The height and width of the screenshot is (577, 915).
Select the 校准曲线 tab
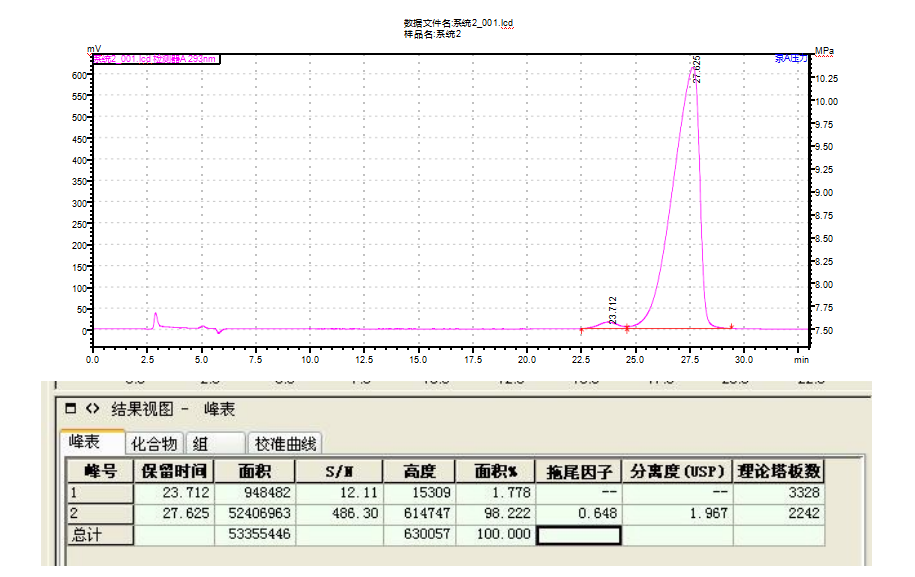click(x=286, y=443)
